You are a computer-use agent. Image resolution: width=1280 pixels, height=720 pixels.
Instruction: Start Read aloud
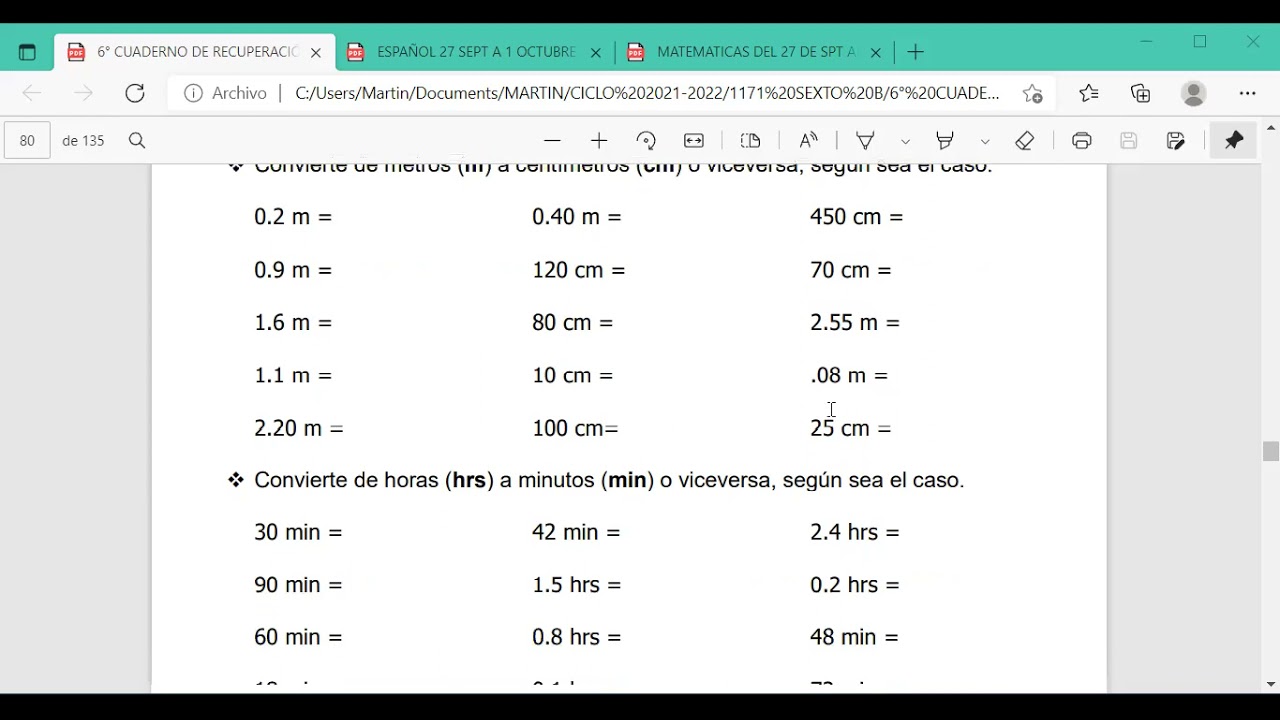(x=808, y=141)
